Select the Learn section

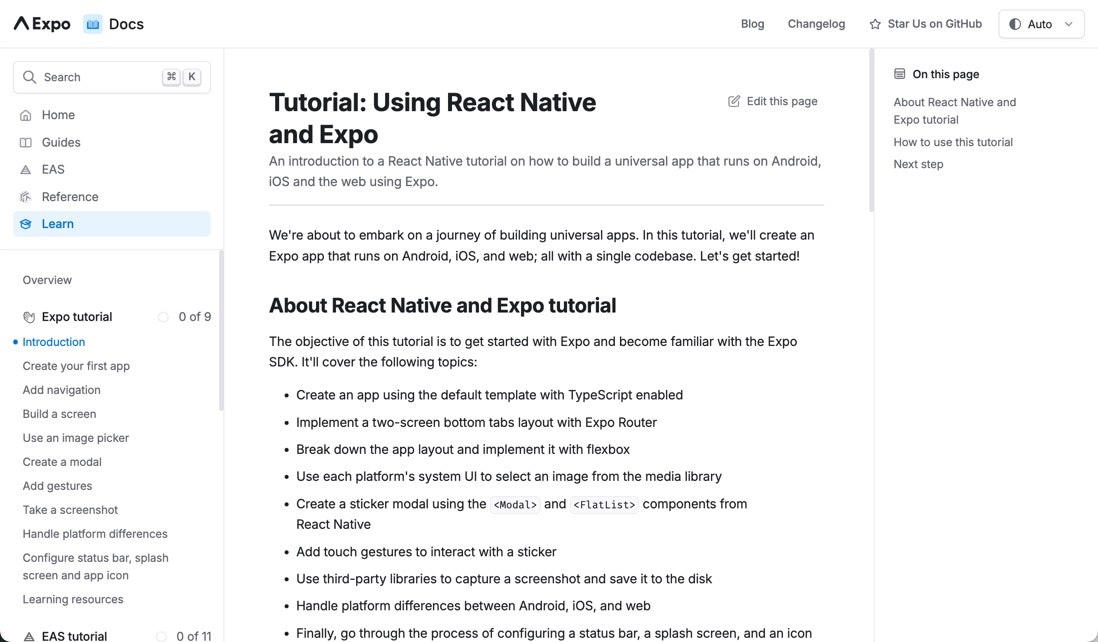point(111,224)
